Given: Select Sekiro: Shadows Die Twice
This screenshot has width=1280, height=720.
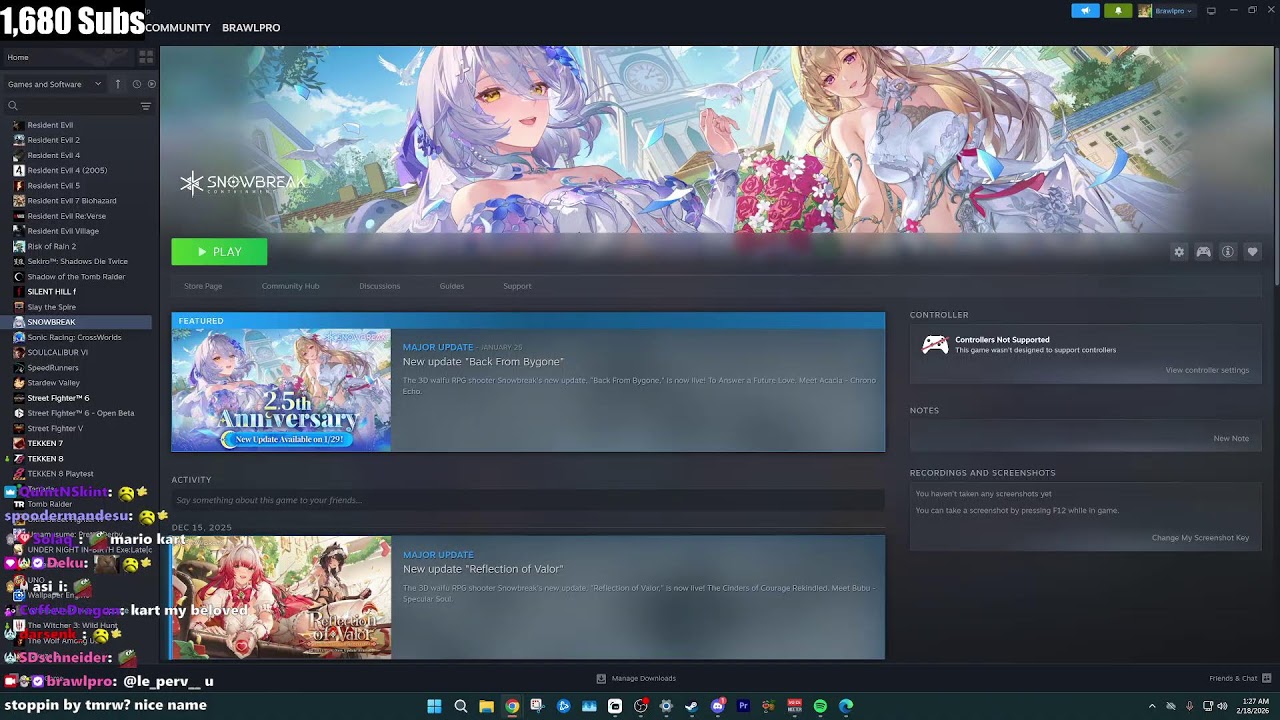Looking at the screenshot, I should pyautogui.click(x=77, y=261).
